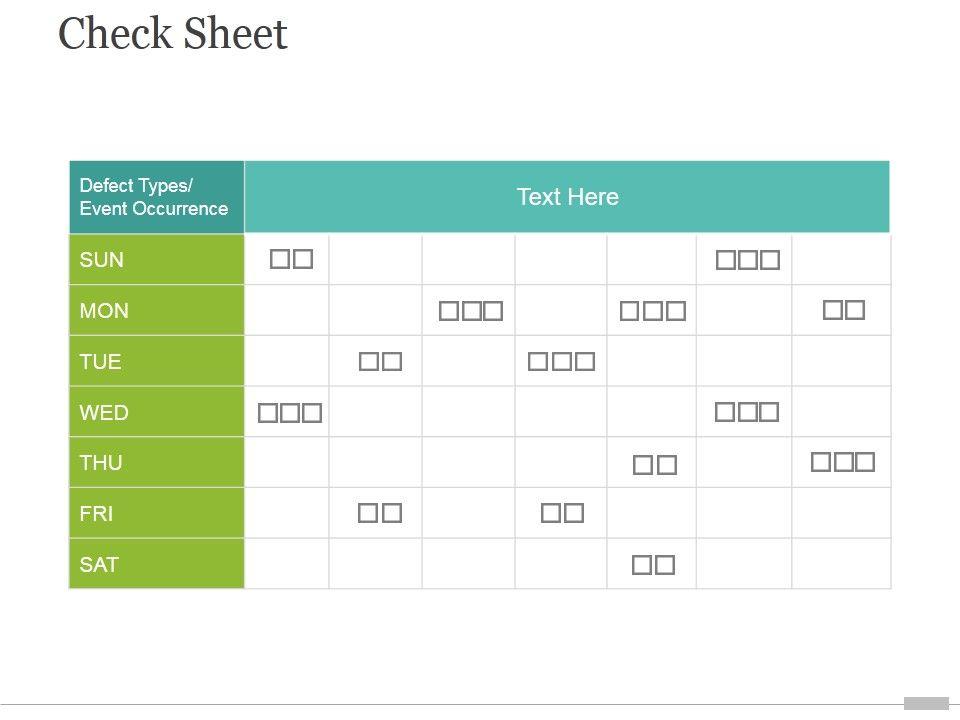Check the rightmost checkbox in the WED row

pyautogui.click(x=768, y=412)
